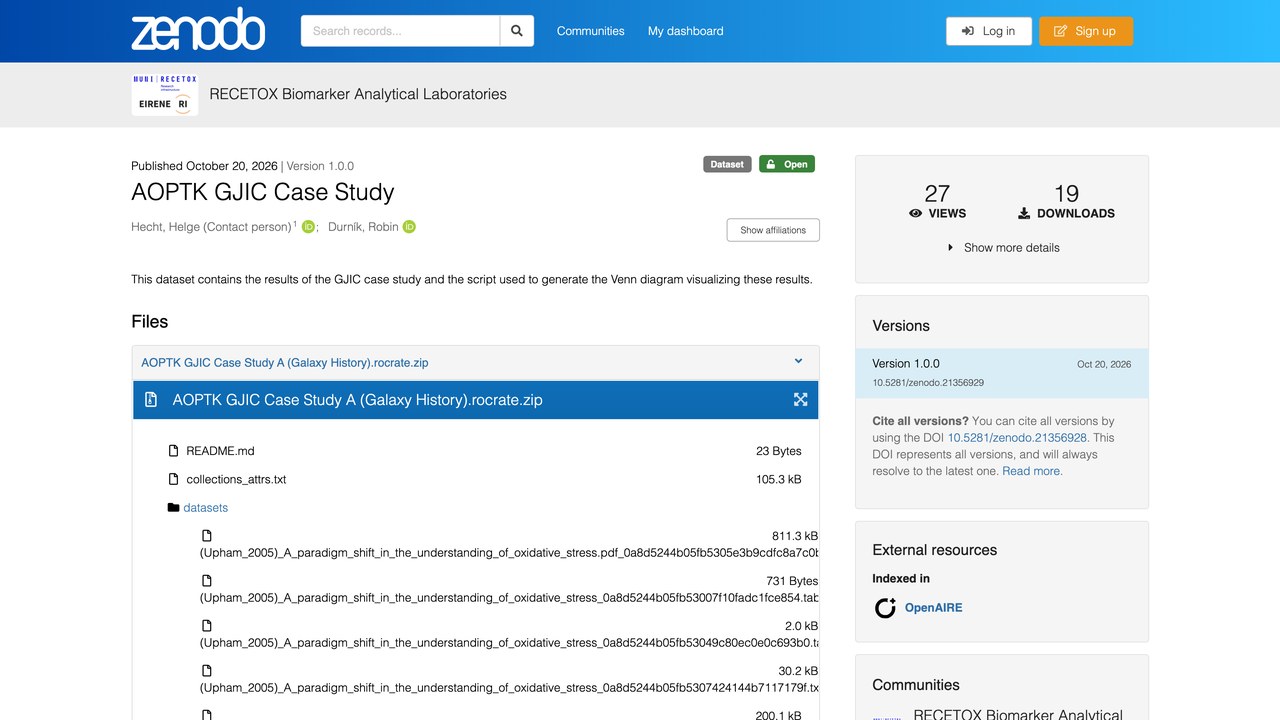Click the Sign up button
This screenshot has height=720, width=1280.
click(x=1086, y=31)
